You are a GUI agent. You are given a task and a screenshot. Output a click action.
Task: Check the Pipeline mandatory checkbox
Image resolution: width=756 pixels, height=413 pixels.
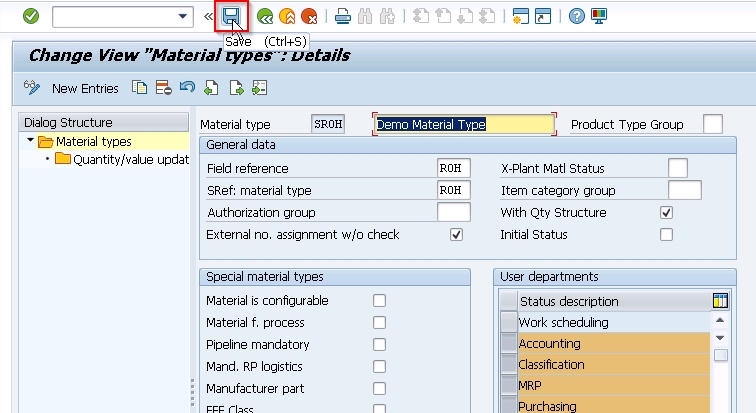[x=379, y=345]
